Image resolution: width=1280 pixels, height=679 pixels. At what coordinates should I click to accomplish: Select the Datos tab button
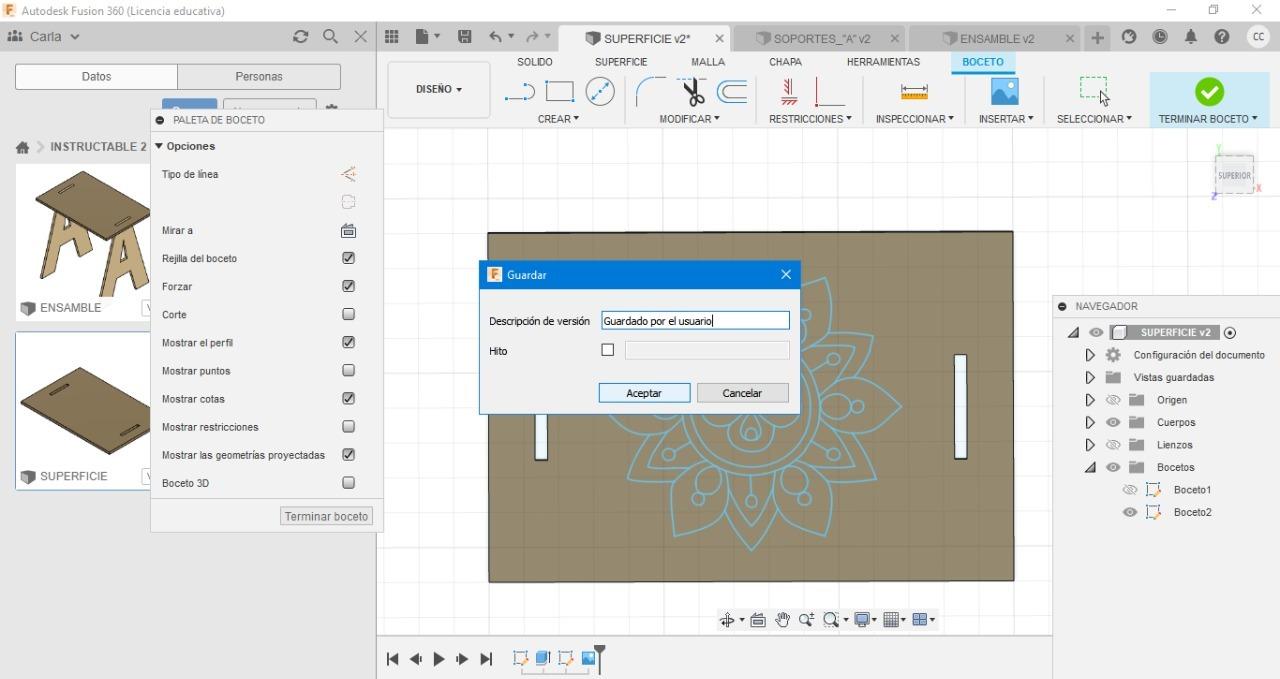[x=96, y=76]
